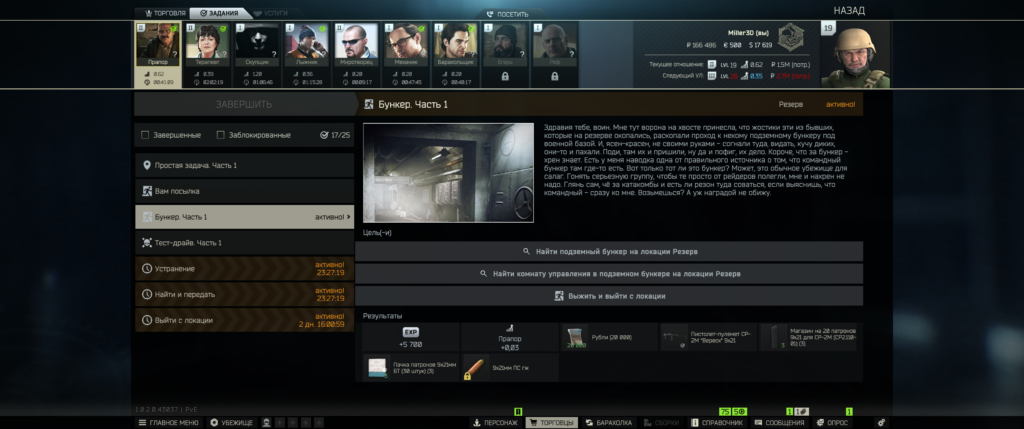
Task: Switch to the Торговля tab
Action: coord(162,13)
